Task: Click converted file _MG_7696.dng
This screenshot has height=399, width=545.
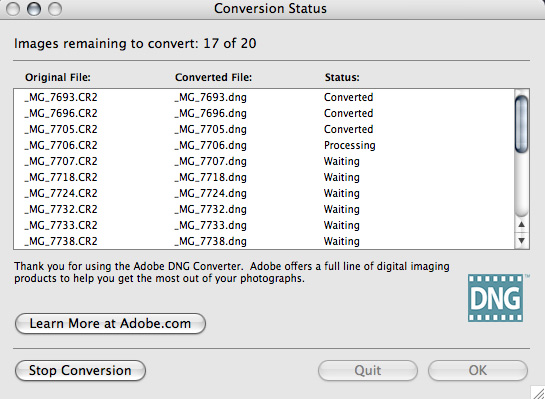Action: pos(211,113)
